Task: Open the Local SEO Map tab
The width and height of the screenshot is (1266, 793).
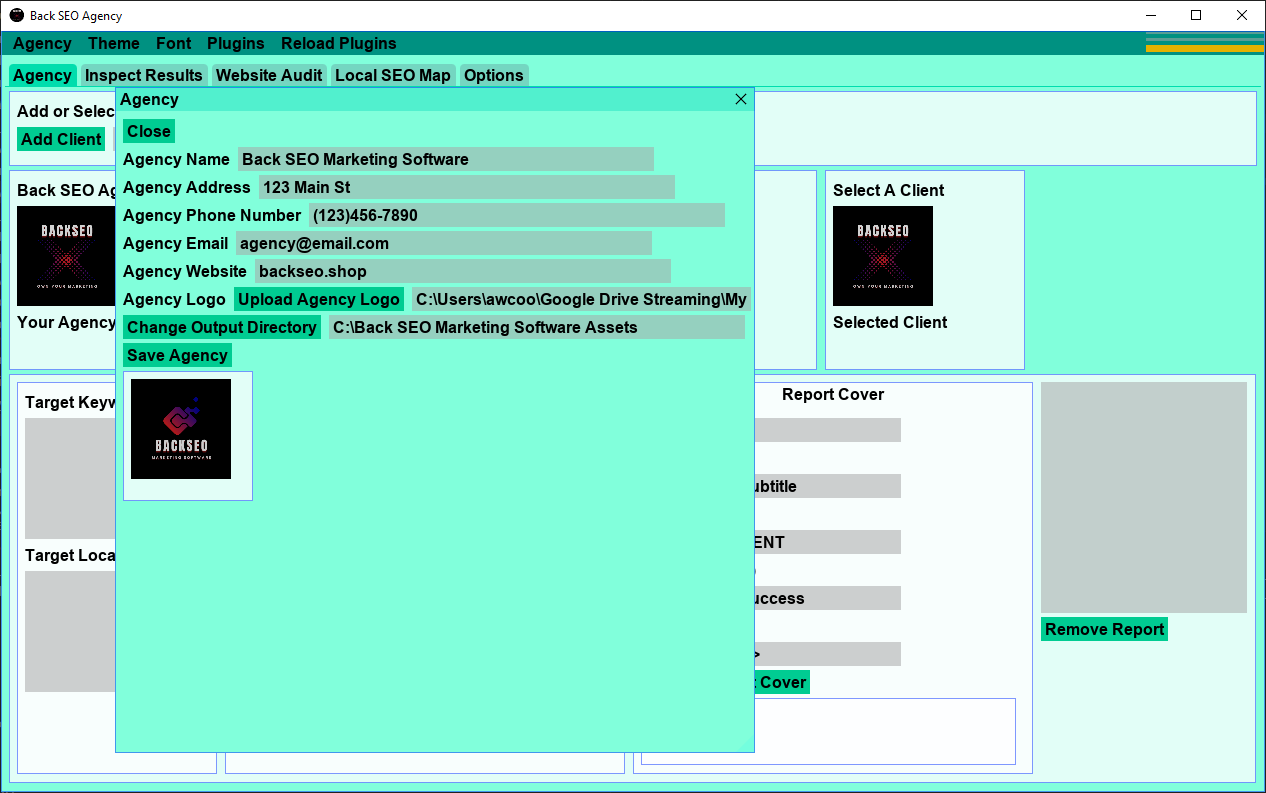Action: click(393, 75)
